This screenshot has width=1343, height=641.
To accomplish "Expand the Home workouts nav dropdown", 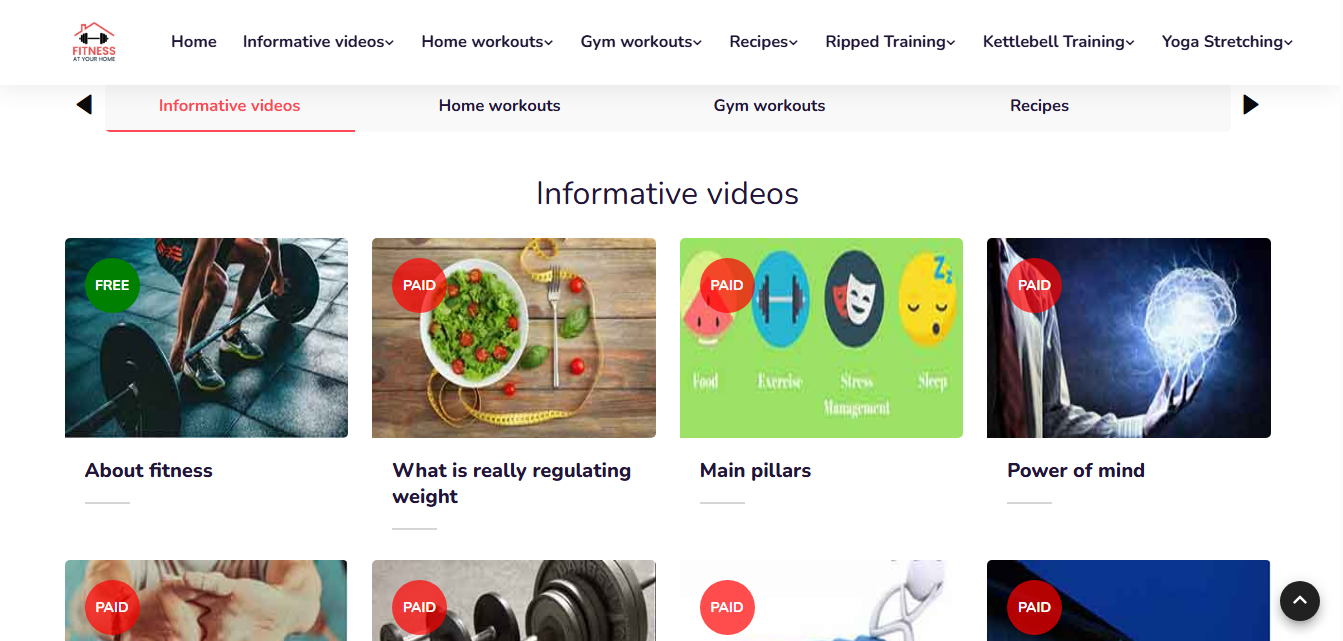I will [487, 42].
